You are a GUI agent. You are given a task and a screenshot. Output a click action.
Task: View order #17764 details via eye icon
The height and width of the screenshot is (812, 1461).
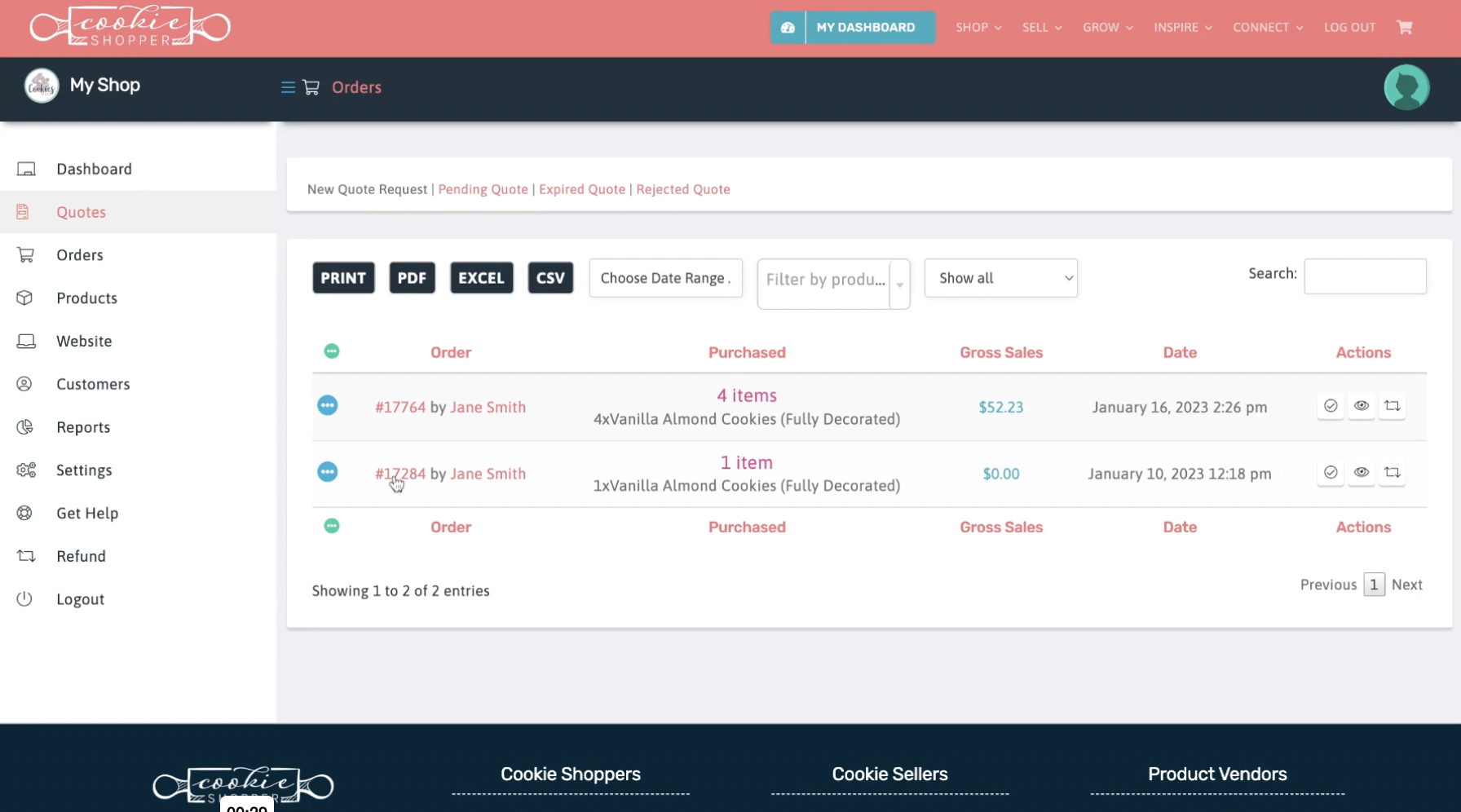point(1362,406)
